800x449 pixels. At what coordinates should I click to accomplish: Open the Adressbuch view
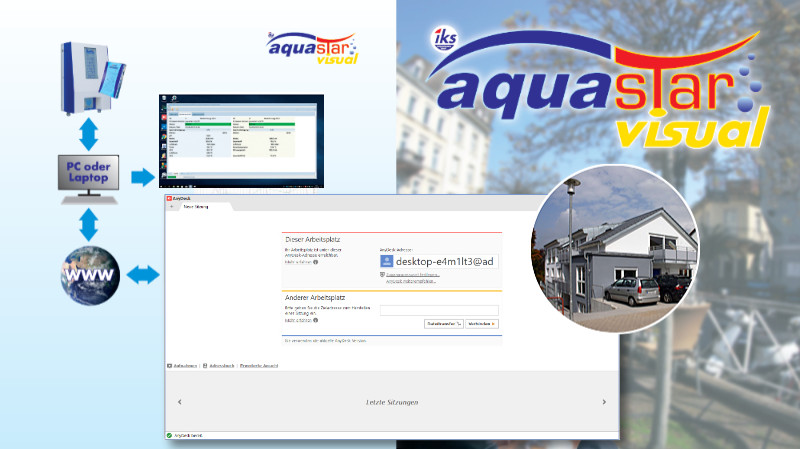(x=220, y=366)
